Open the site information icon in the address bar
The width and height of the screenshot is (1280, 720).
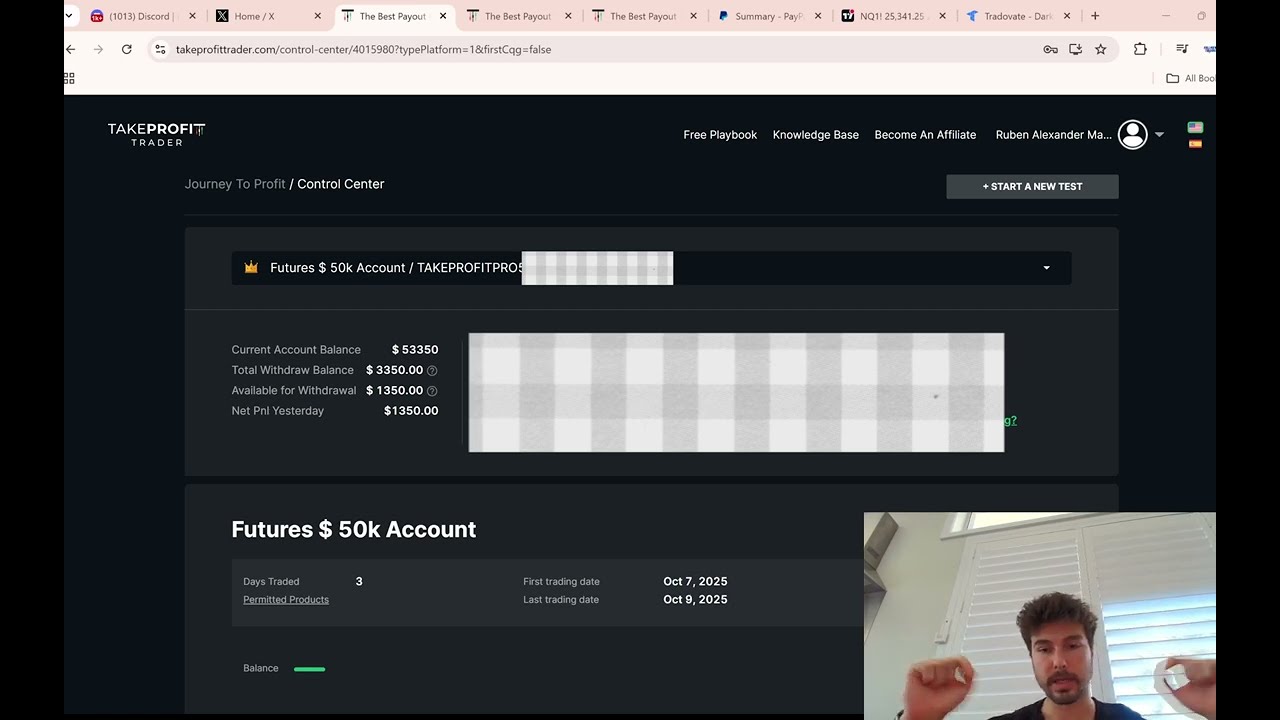point(160,49)
